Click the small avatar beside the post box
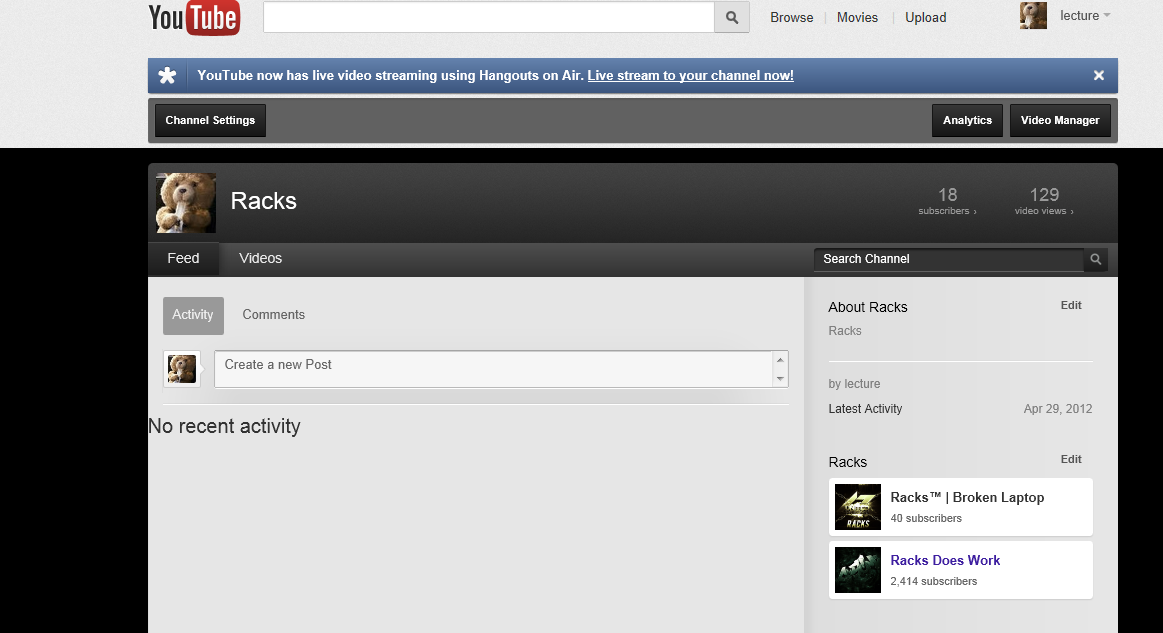1163x633 pixels. coord(182,369)
